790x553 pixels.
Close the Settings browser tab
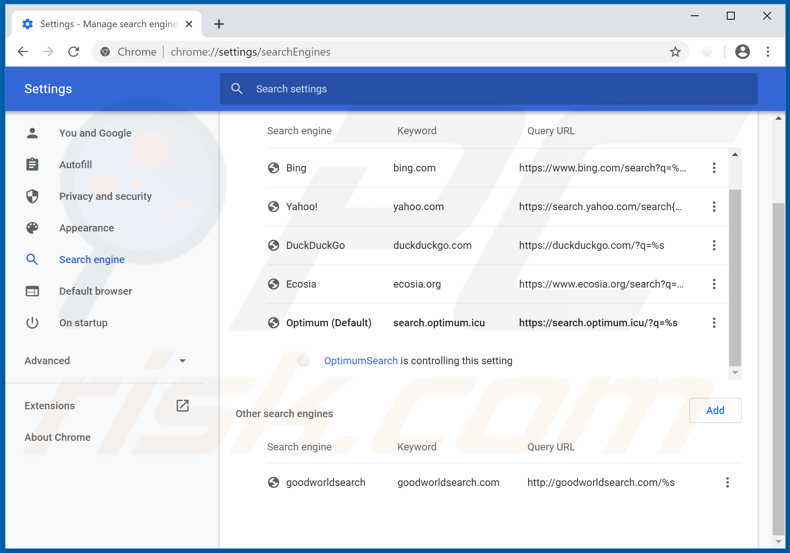point(189,24)
